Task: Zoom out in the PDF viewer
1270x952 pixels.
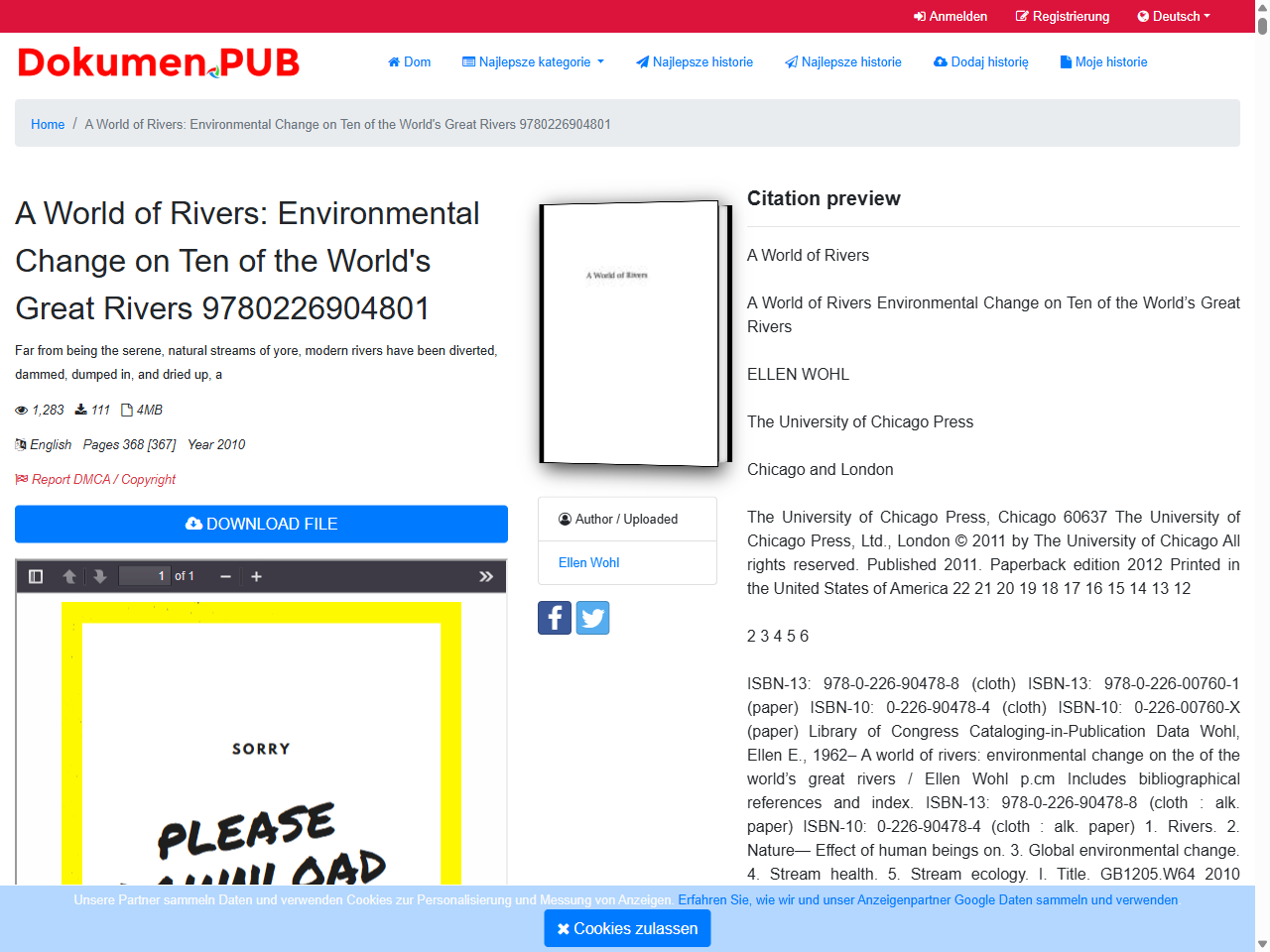Action: click(225, 576)
